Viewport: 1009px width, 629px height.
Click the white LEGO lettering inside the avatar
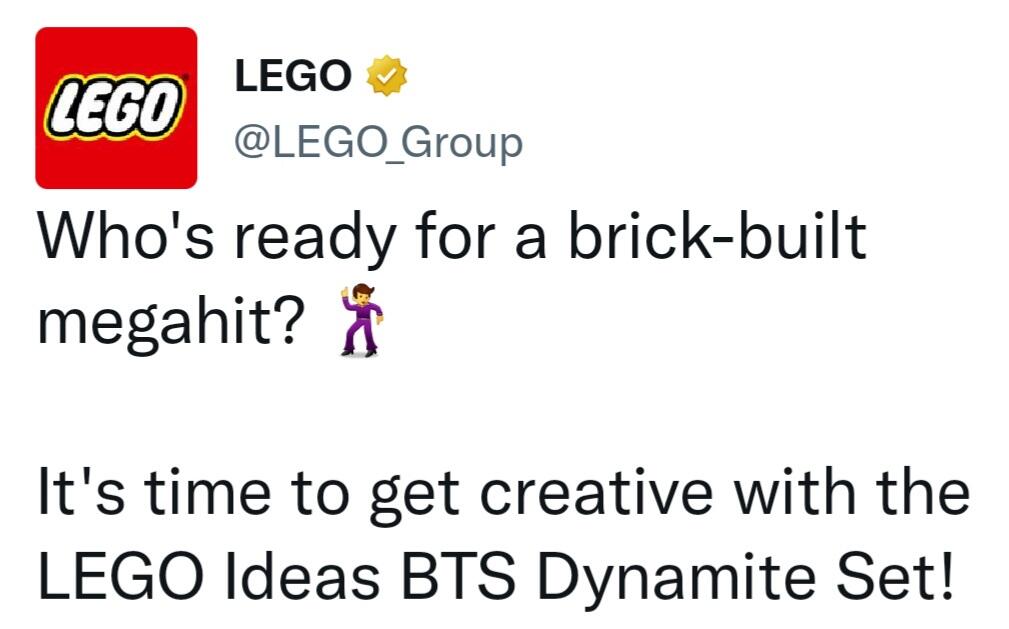pyautogui.click(x=114, y=107)
